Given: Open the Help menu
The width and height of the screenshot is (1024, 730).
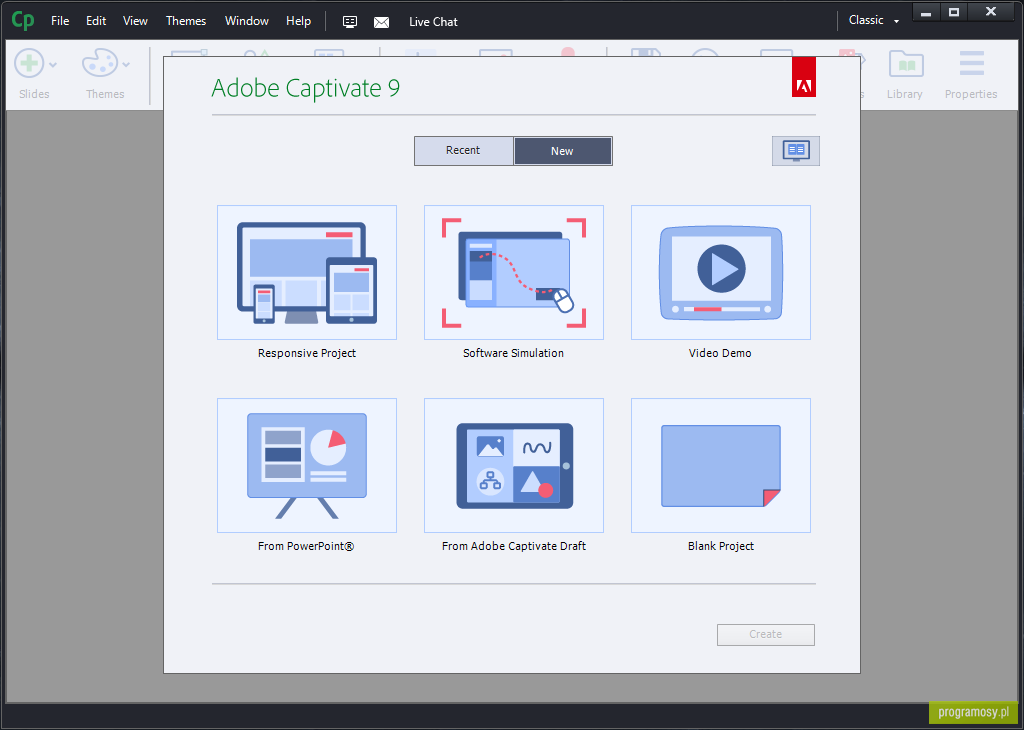Looking at the screenshot, I should tap(298, 21).
